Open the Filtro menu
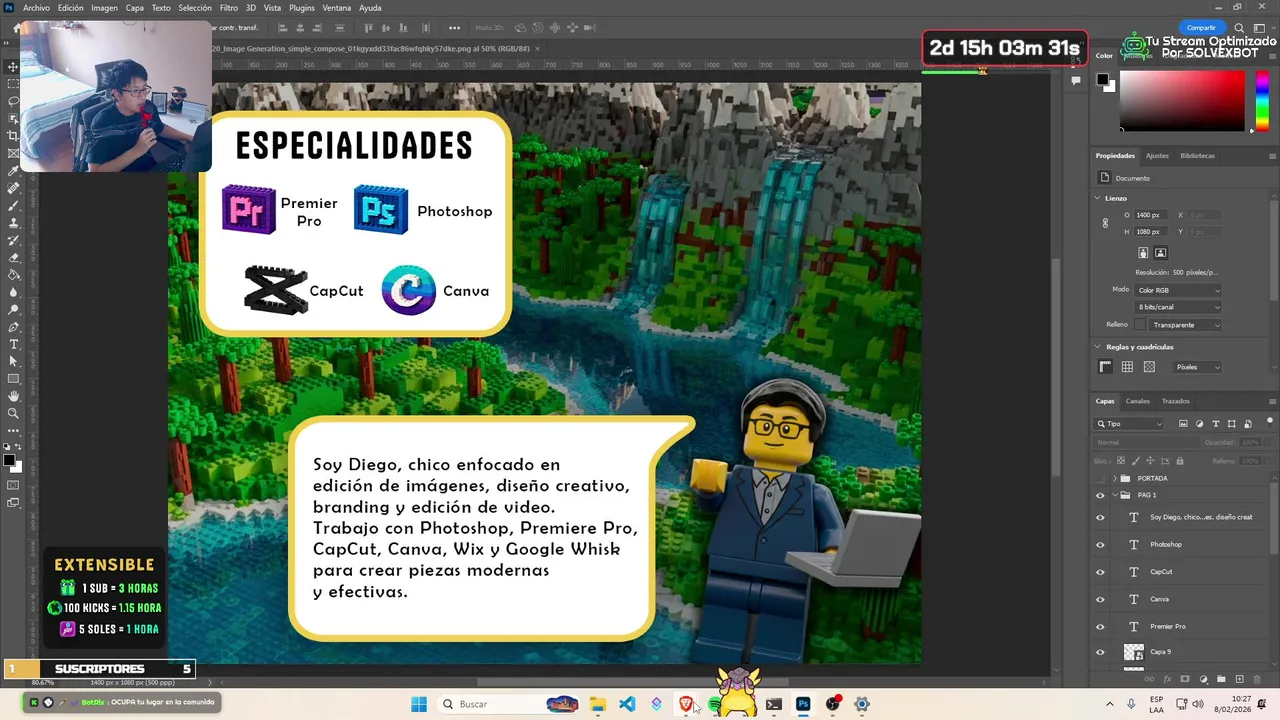The width and height of the screenshot is (1280, 720). 228,7
